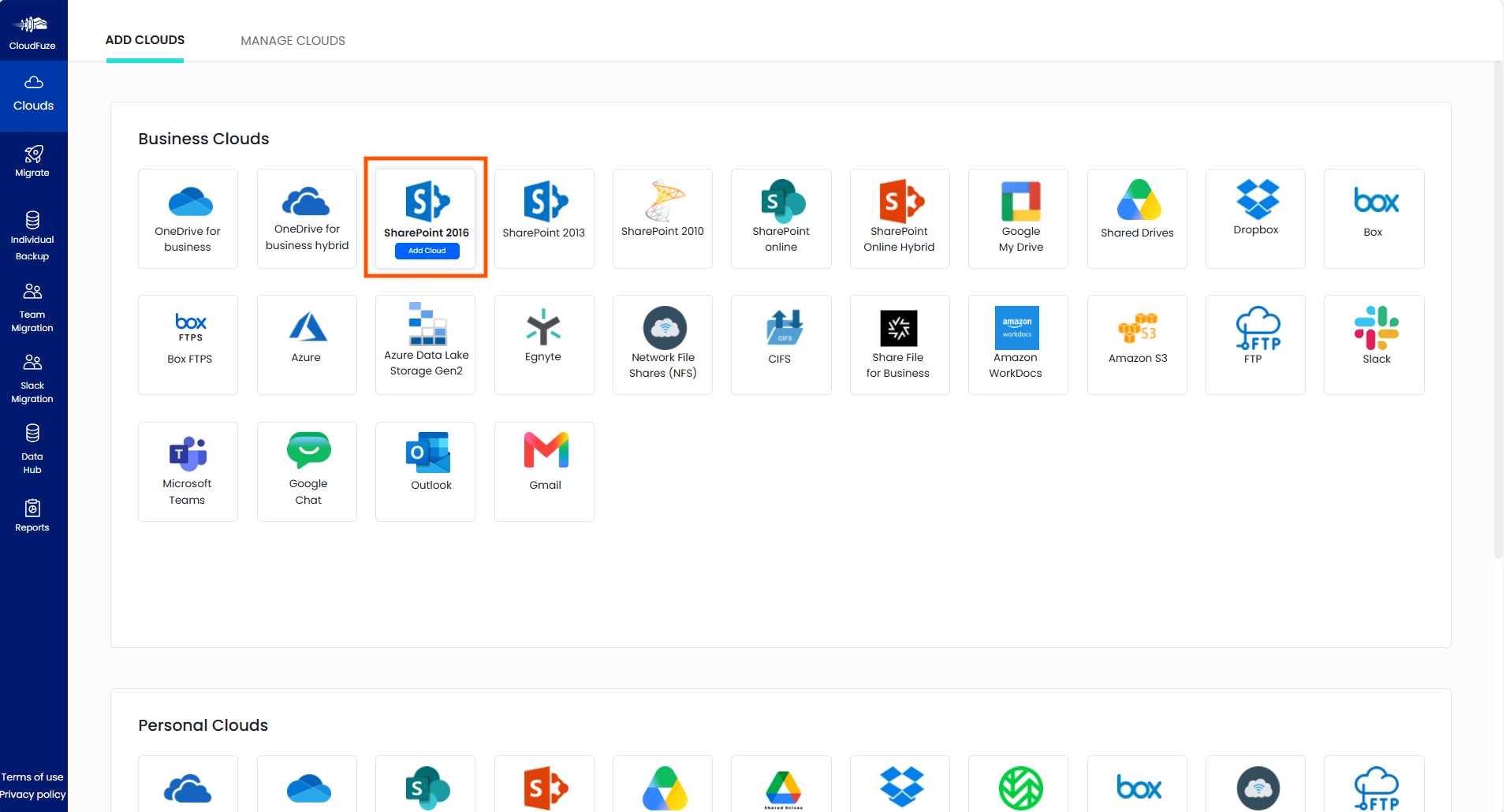The height and width of the screenshot is (812, 1506).
Task: Choose the business FTP cloud
Action: tap(1255, 345)
